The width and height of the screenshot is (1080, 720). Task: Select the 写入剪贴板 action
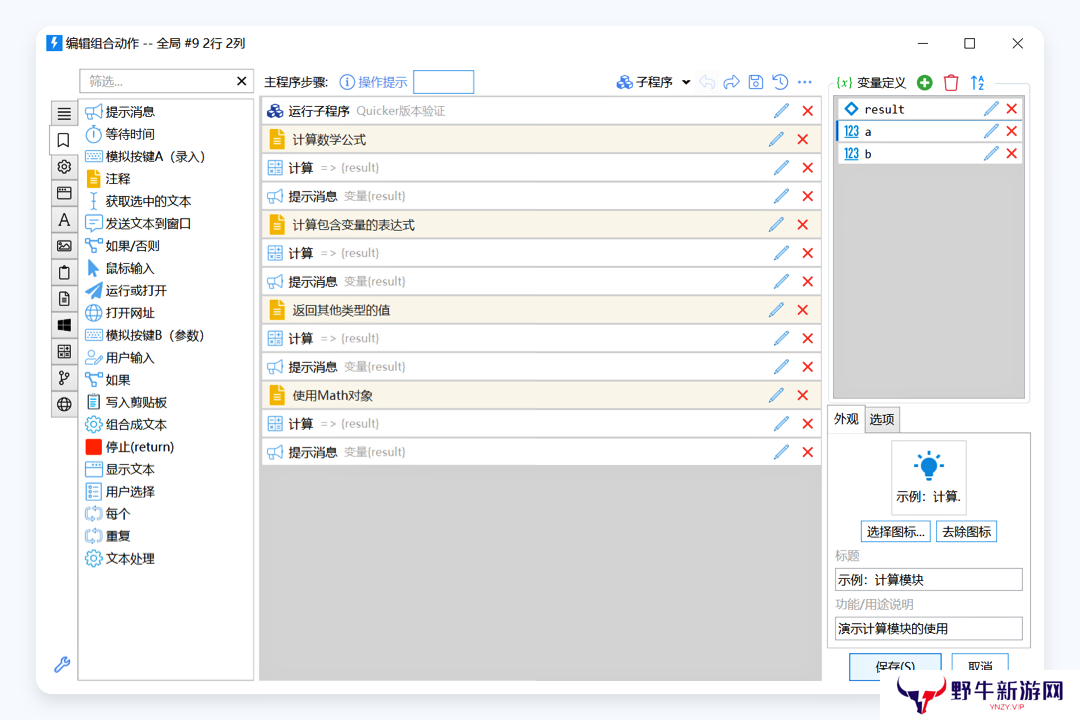pos(127,402)
